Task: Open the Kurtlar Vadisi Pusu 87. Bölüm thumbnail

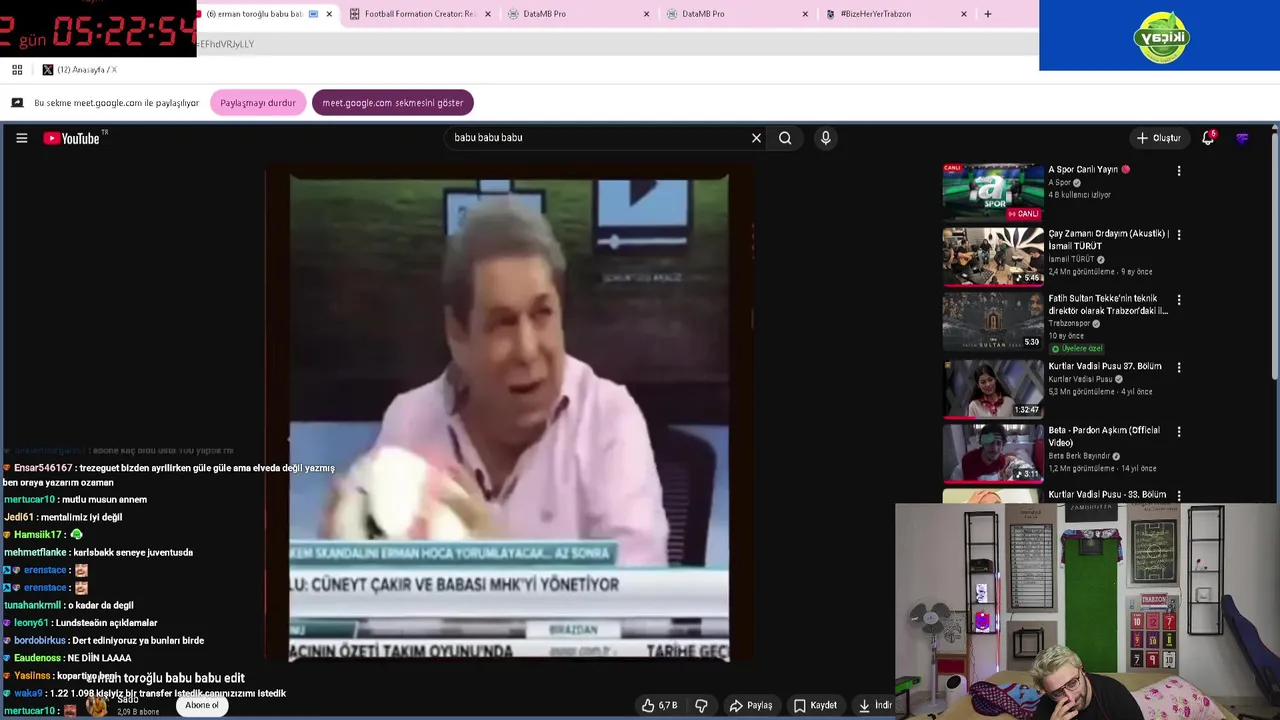Action: pos(993,388)
